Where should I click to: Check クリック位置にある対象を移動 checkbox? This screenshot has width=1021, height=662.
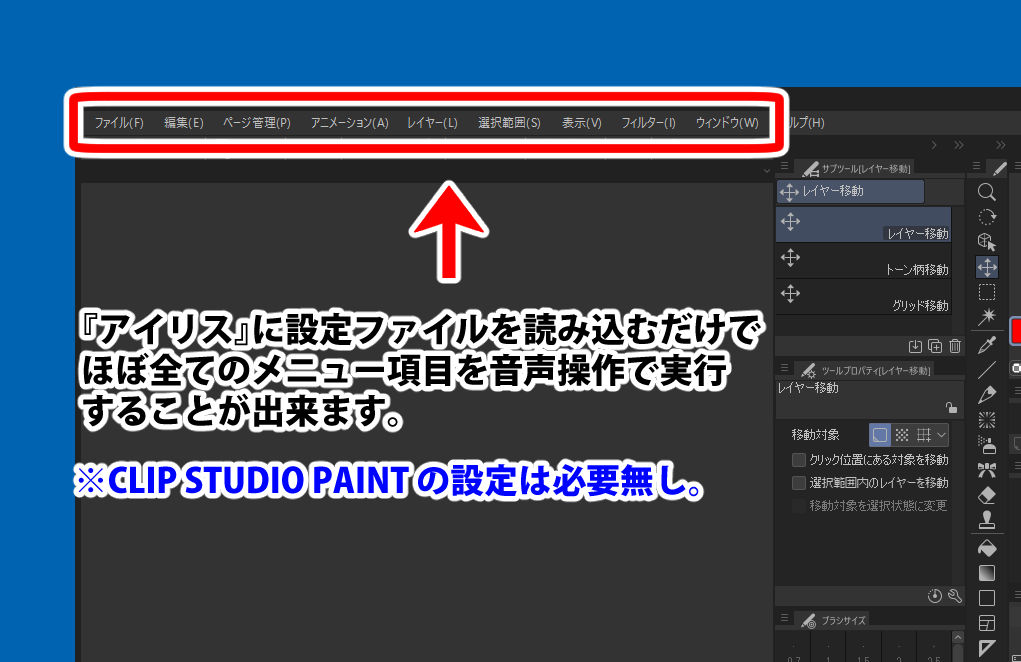[x=798, y=460]
